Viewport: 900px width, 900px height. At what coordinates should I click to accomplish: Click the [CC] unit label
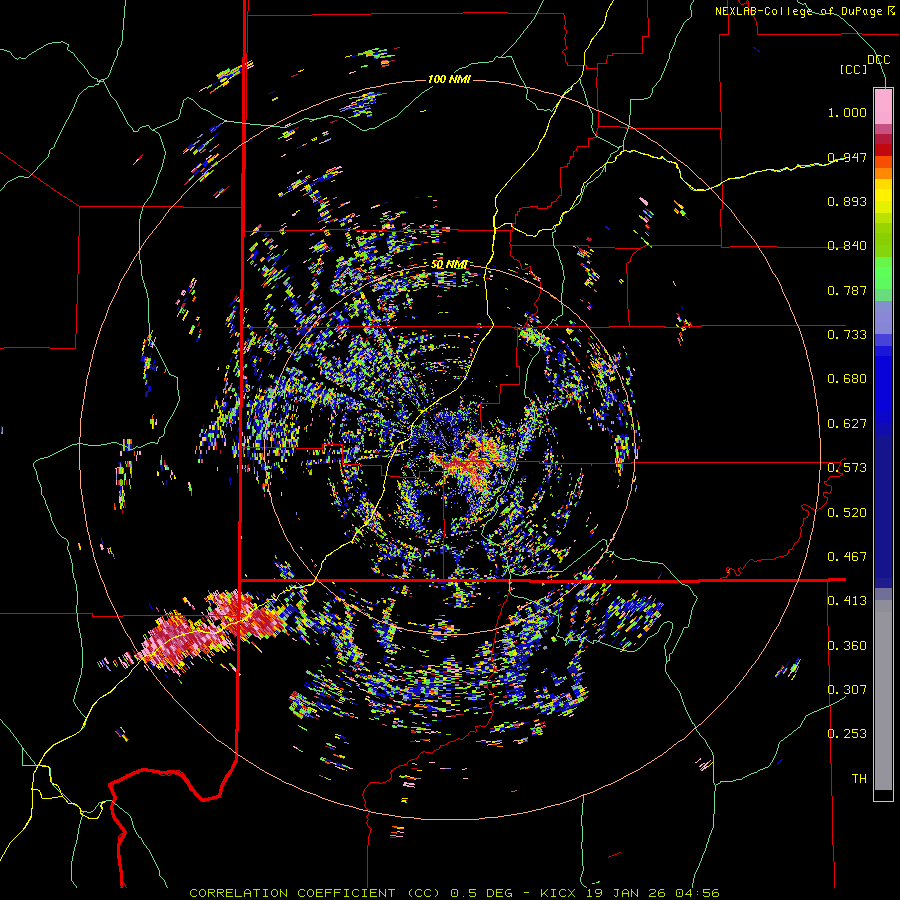coord(854,69)
